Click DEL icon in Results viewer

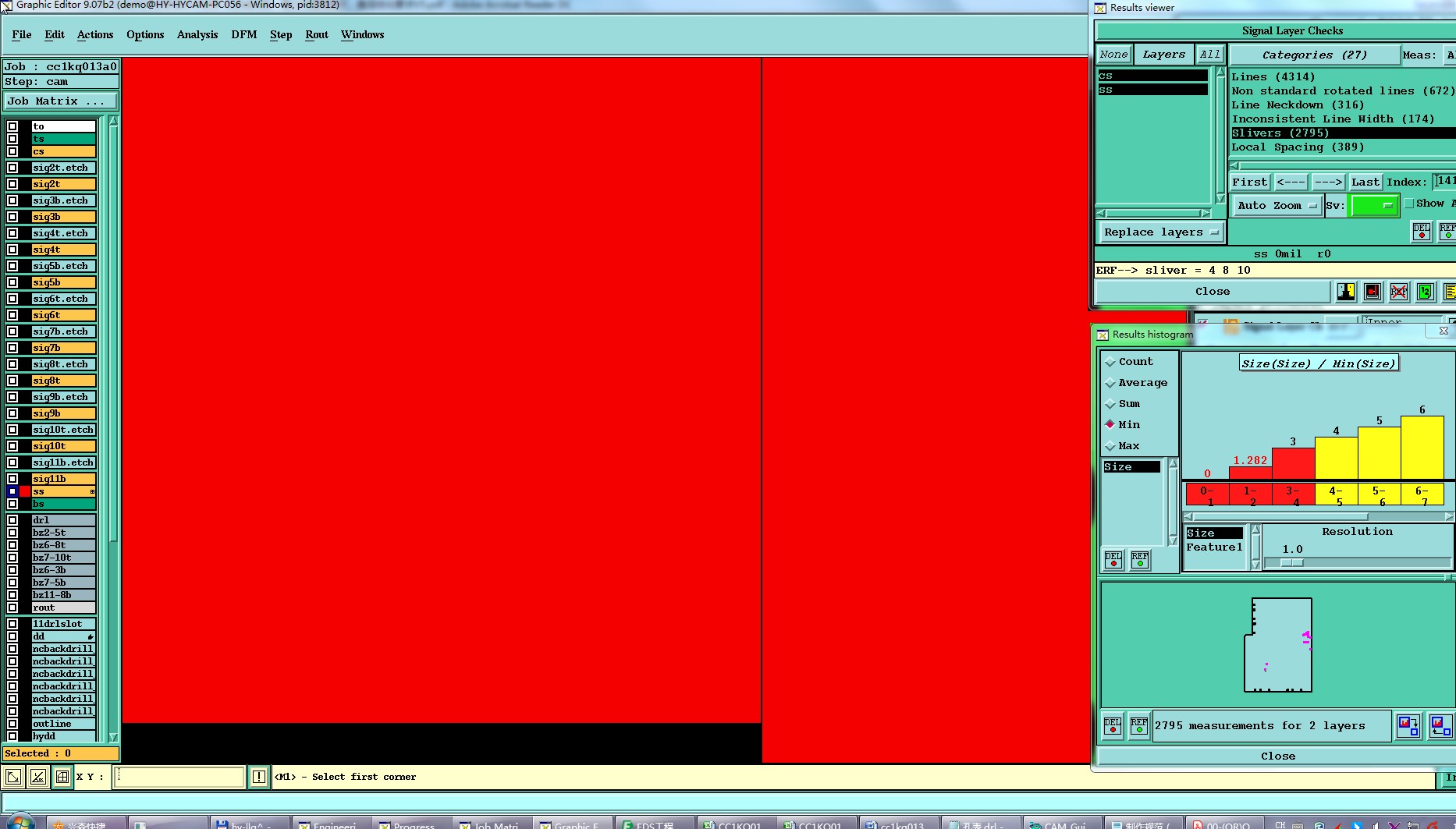click(x=1422, y=231)
